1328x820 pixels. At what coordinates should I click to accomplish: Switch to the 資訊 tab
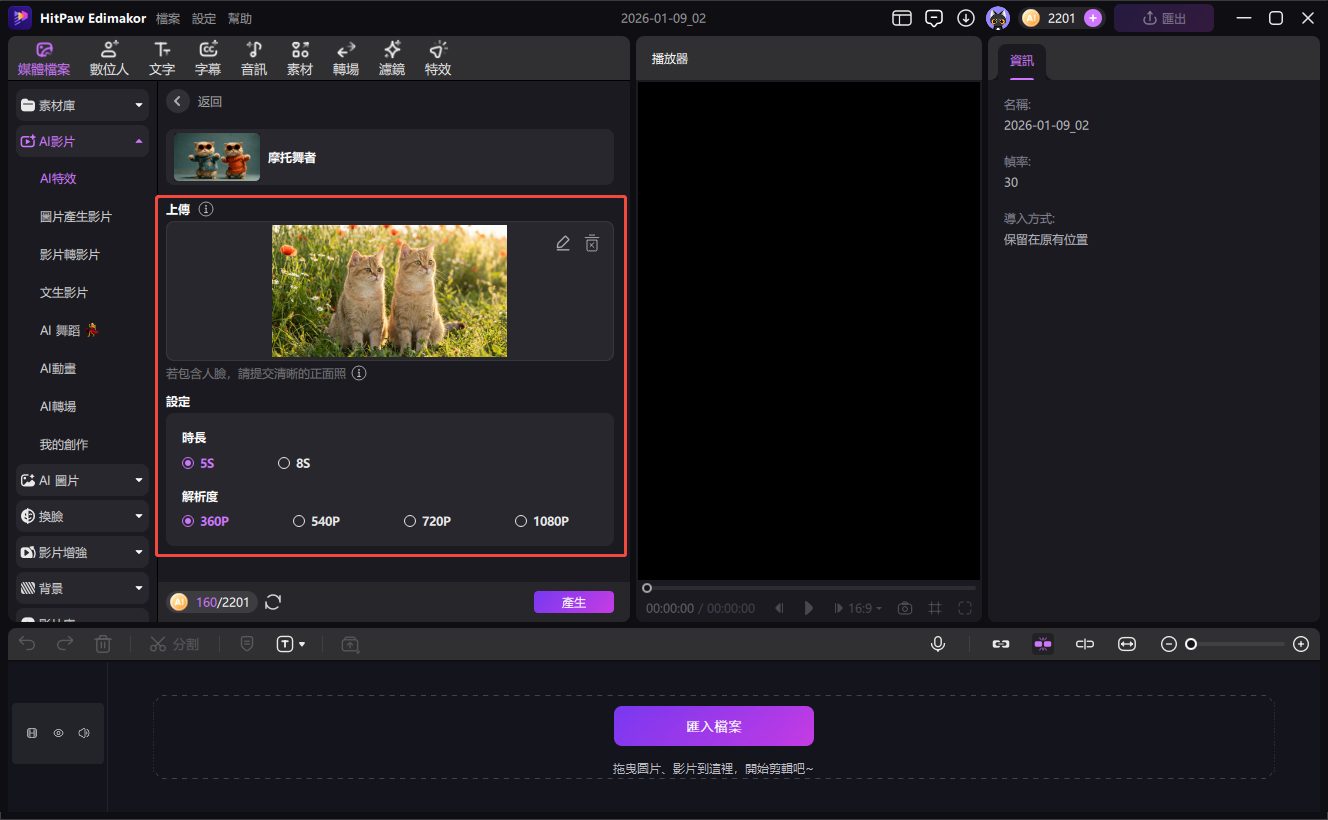1021,60
